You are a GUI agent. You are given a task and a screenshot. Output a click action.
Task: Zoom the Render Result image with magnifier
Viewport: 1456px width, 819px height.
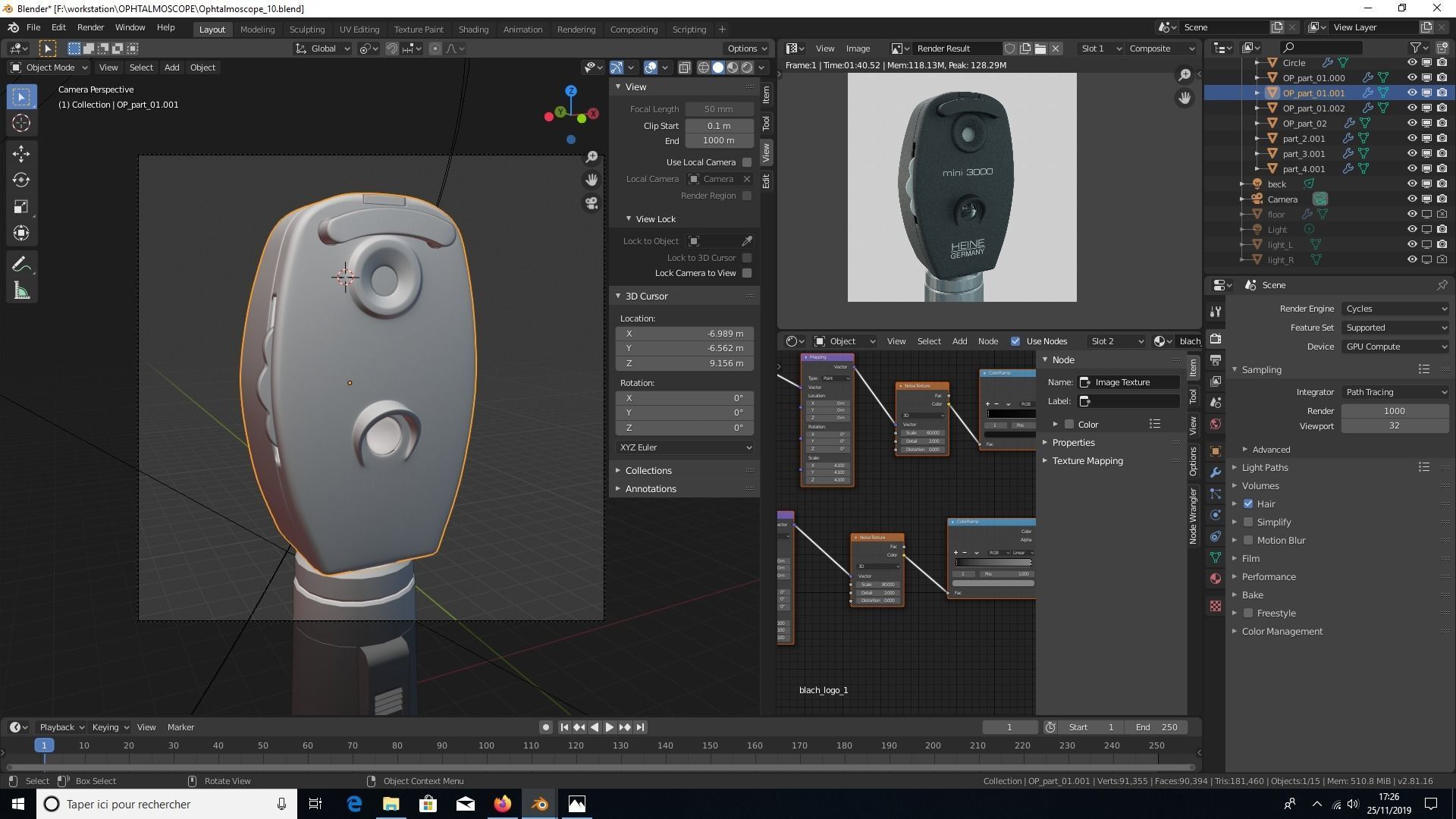(1185, 74)
